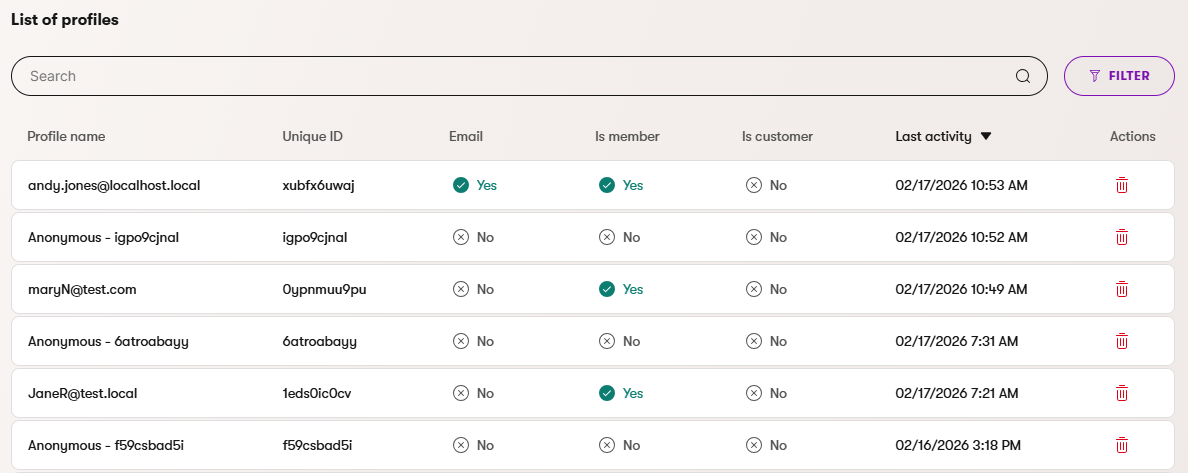The height and width of the screenshot is (473, 1188).
Task: Sort by Profile name header
Action: (66, 136)
